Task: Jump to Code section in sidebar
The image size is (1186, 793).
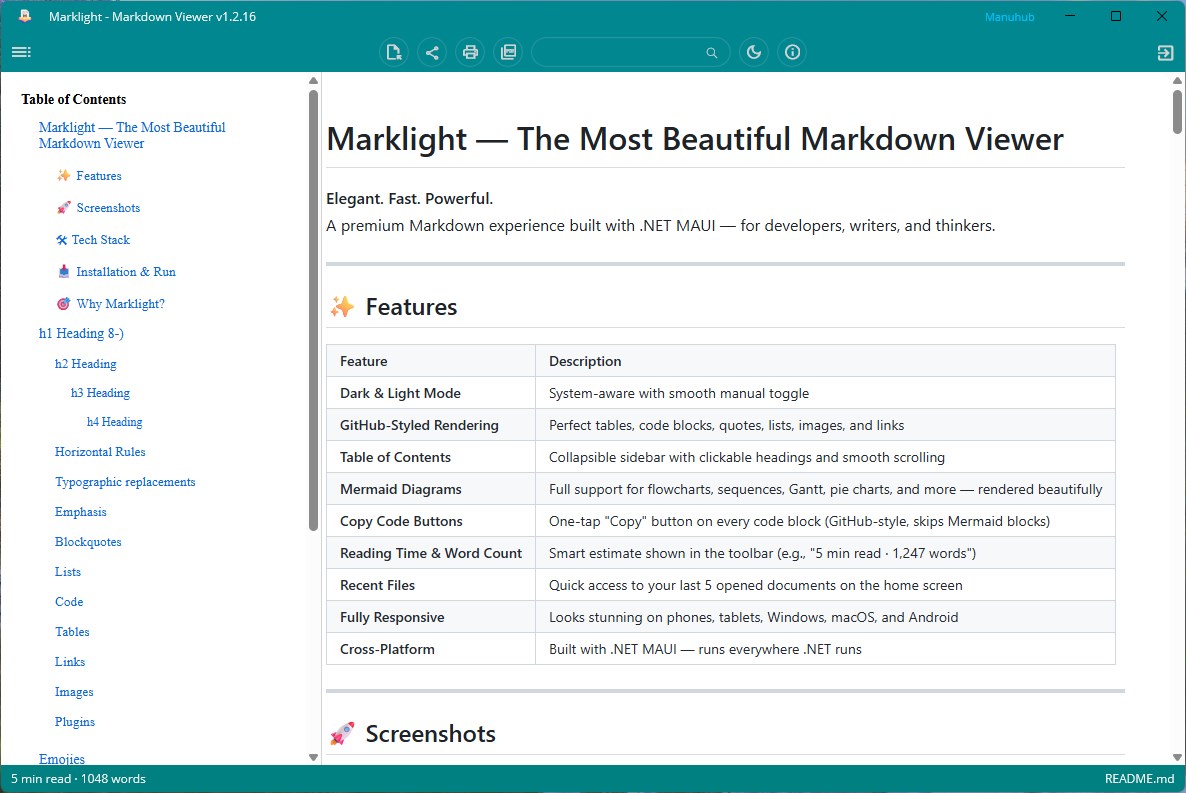Action: [69, 602]
